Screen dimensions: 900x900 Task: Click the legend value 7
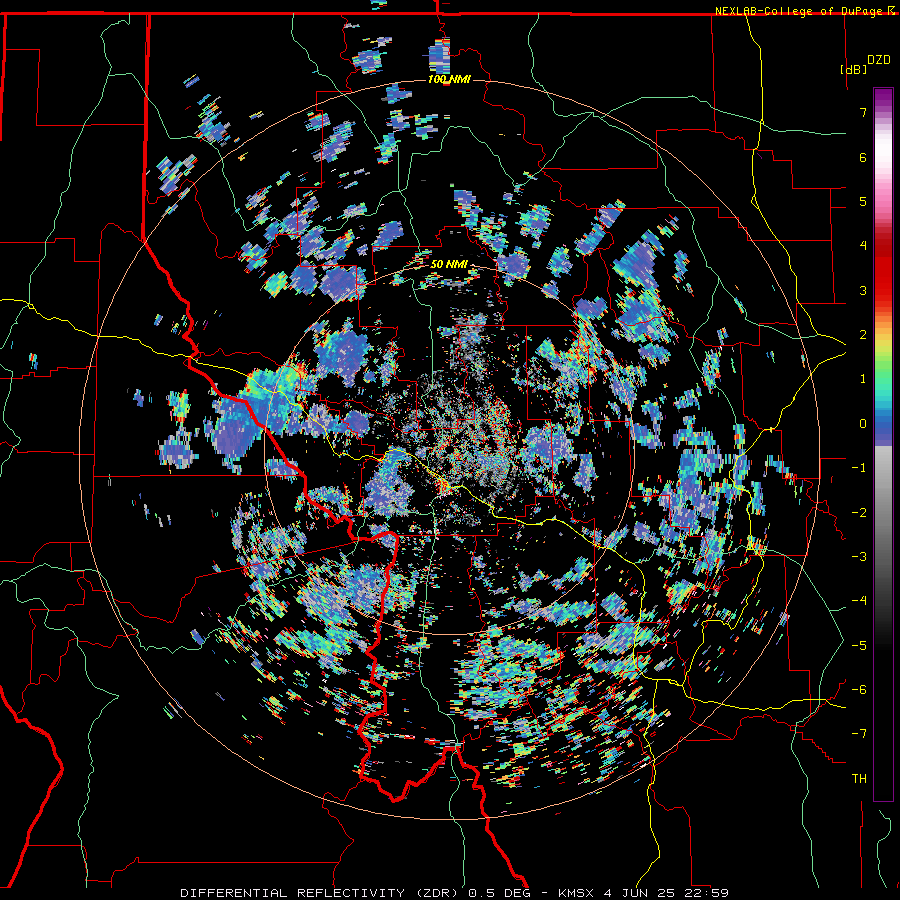click(x=863, y=112)
